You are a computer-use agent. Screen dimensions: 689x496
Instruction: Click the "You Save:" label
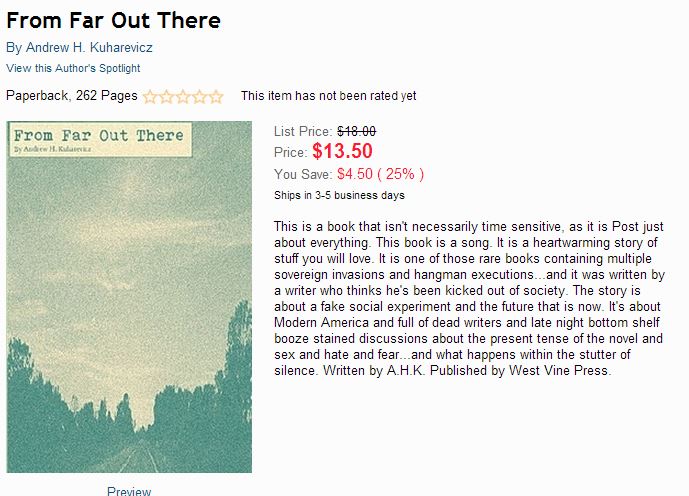(303, 174)
